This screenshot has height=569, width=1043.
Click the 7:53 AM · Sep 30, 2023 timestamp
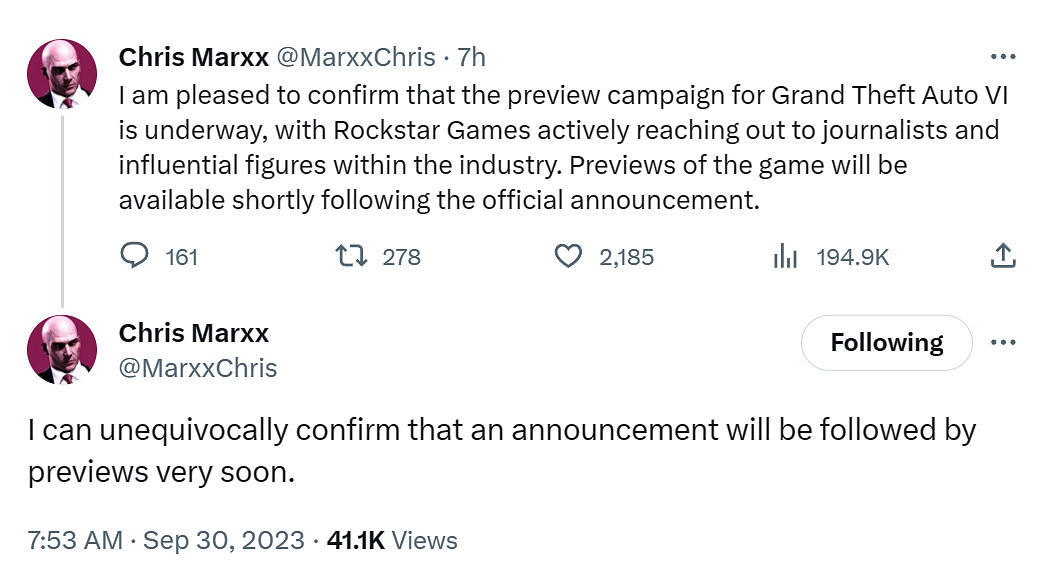click(x=166, y=541)
